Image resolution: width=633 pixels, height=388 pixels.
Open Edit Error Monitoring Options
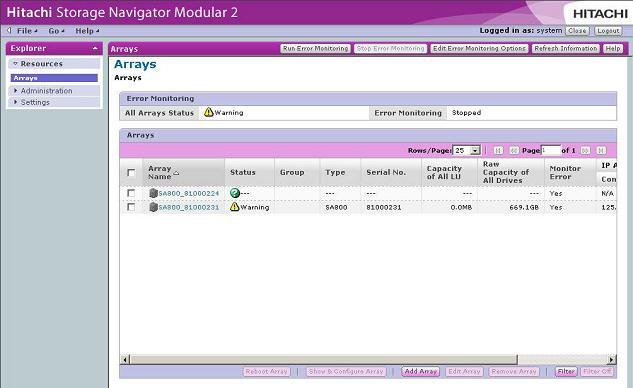(479, 48)
